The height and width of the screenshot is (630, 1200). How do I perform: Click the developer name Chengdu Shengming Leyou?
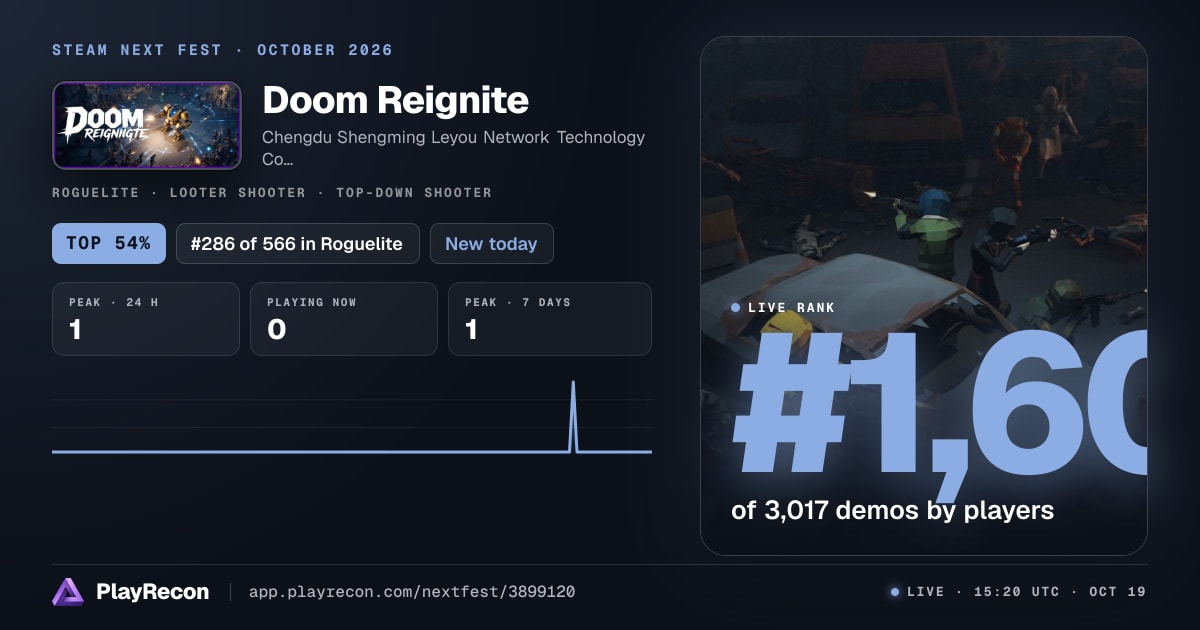pos(453,148)
